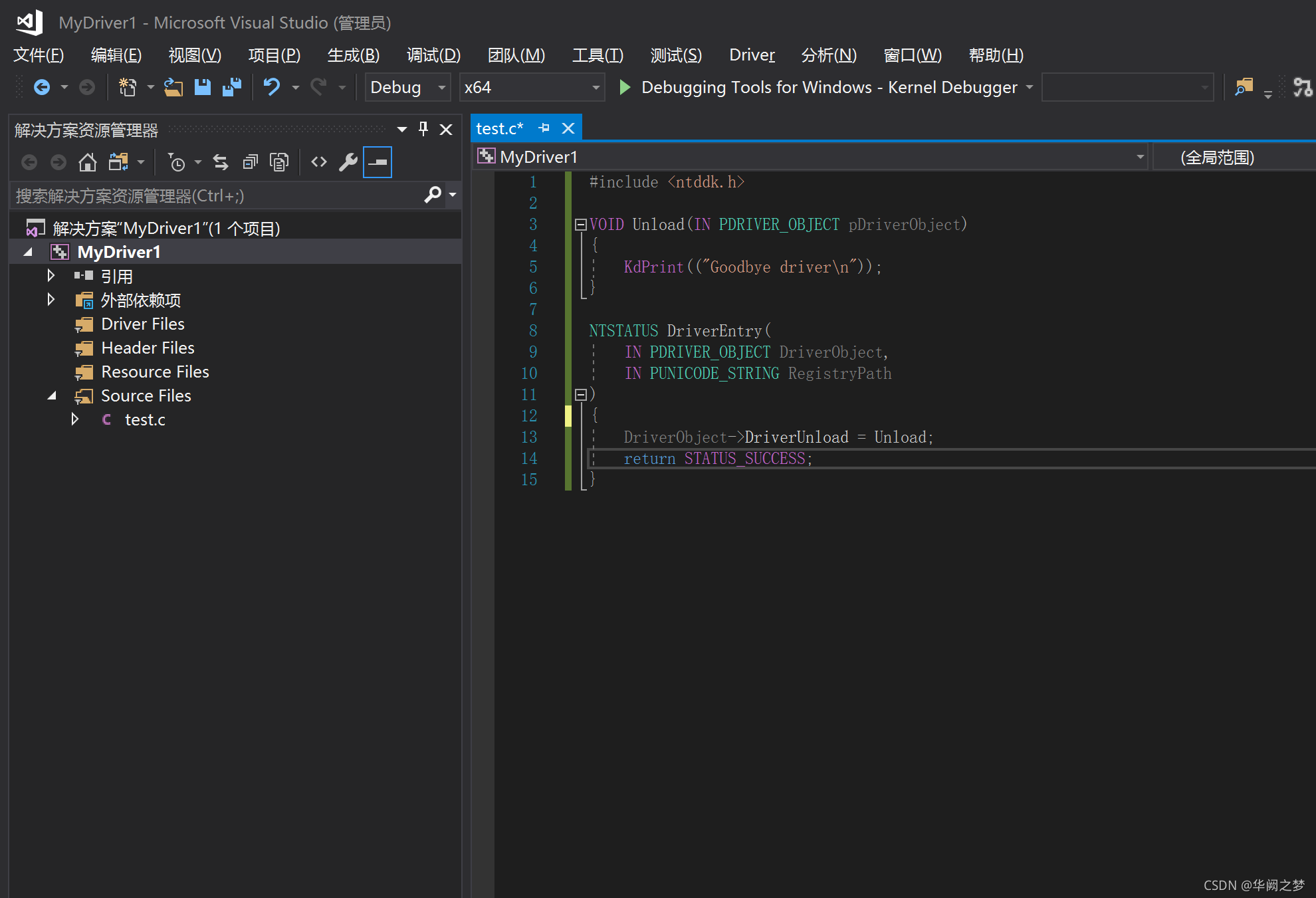The width and height of the screenshot is (1316, 898).
Task: Click the Save file icon
Action: [202, 87]
